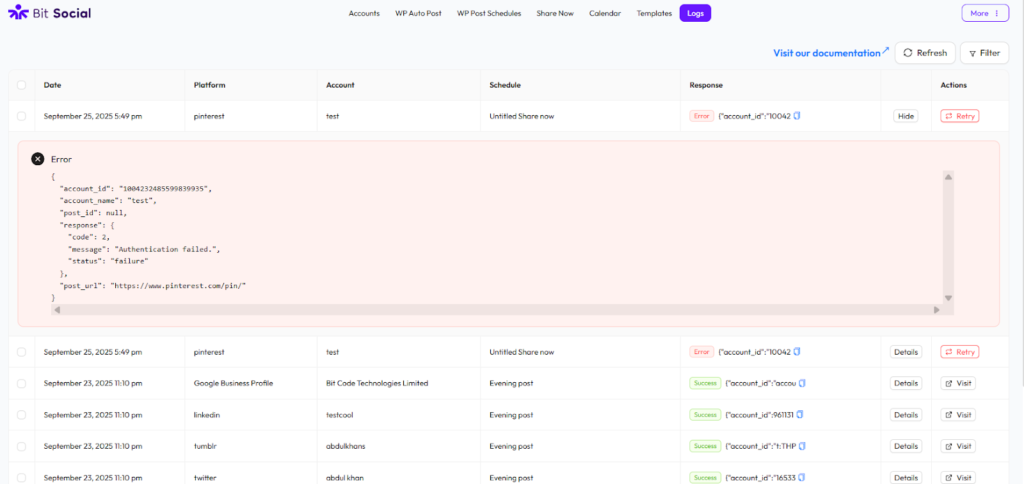Copy response of Google Business Profile row
Viewport: 1024px width, 484px height.
pos(802,383)
